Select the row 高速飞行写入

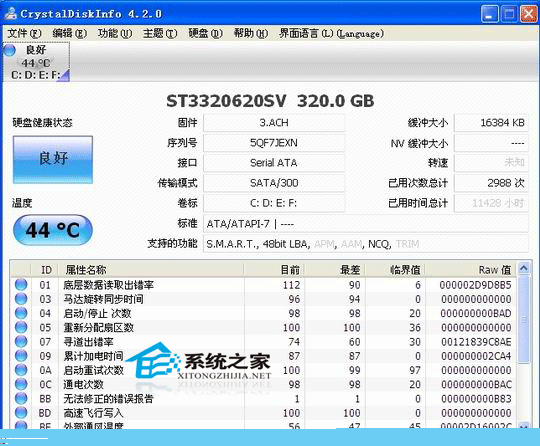[x=263, y=413]
